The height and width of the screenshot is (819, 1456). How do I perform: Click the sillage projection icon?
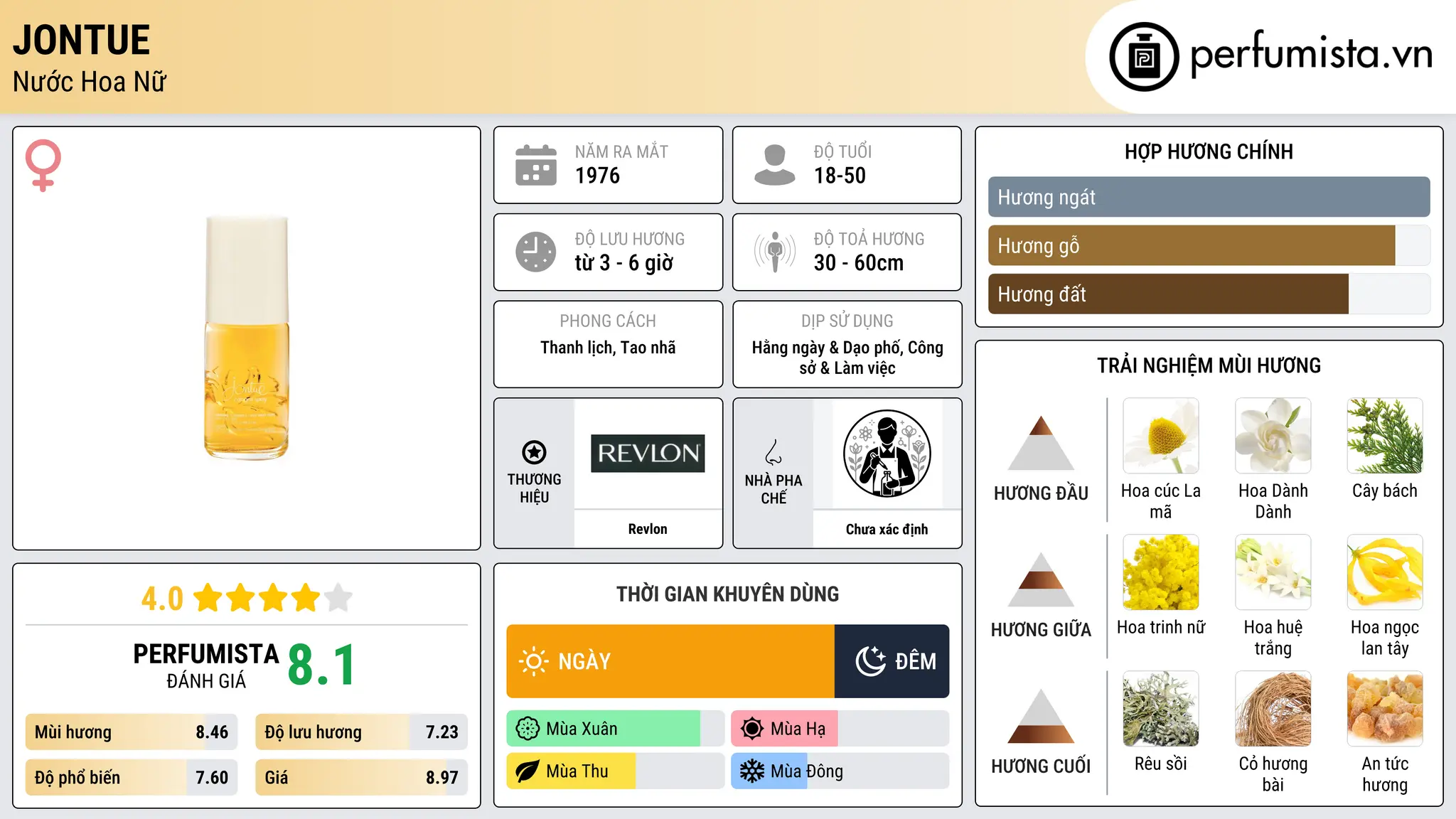[x=775, y=252]
